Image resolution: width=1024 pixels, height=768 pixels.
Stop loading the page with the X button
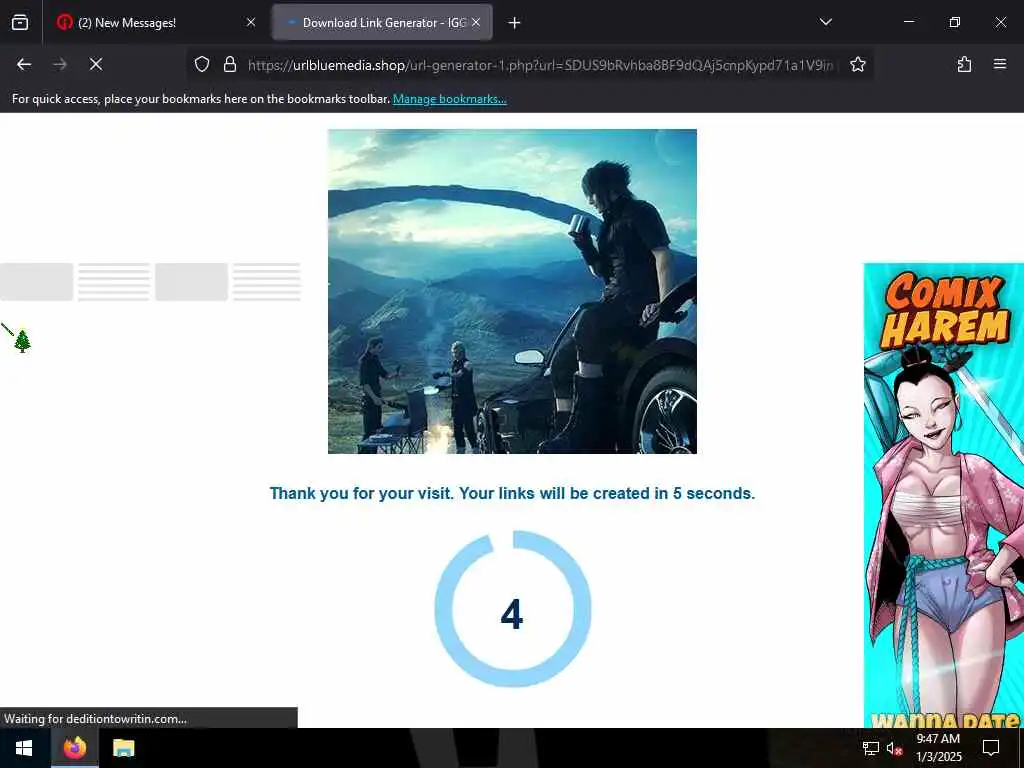pyautogui.click(x=95, y=64)
